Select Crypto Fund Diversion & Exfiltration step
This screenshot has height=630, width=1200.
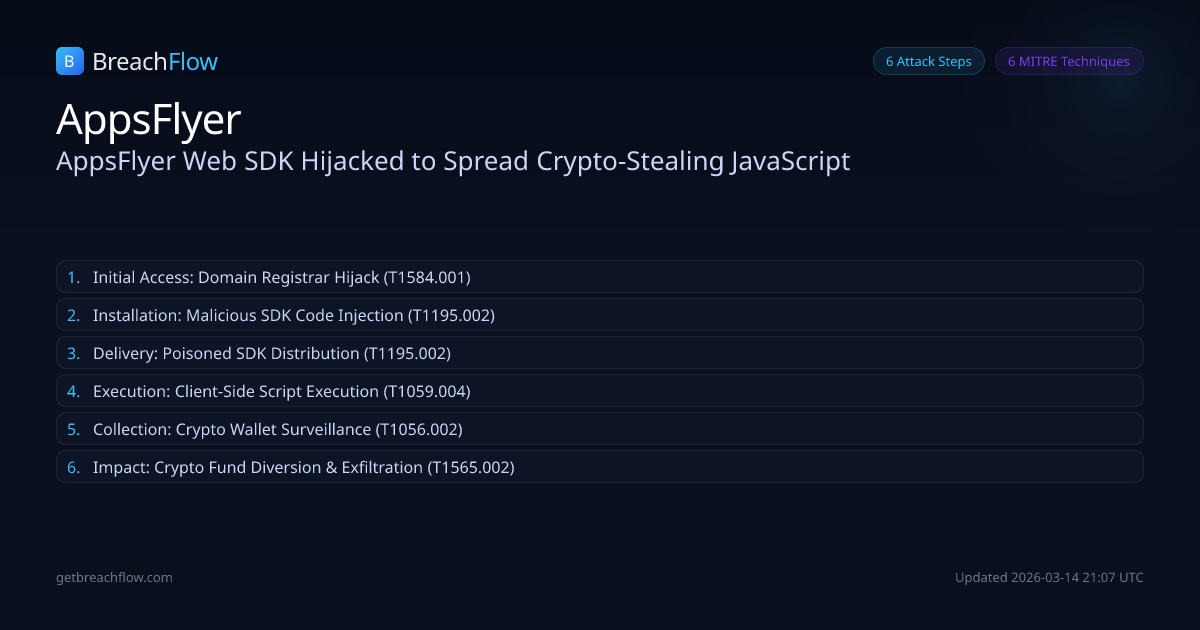pos(303,467)
